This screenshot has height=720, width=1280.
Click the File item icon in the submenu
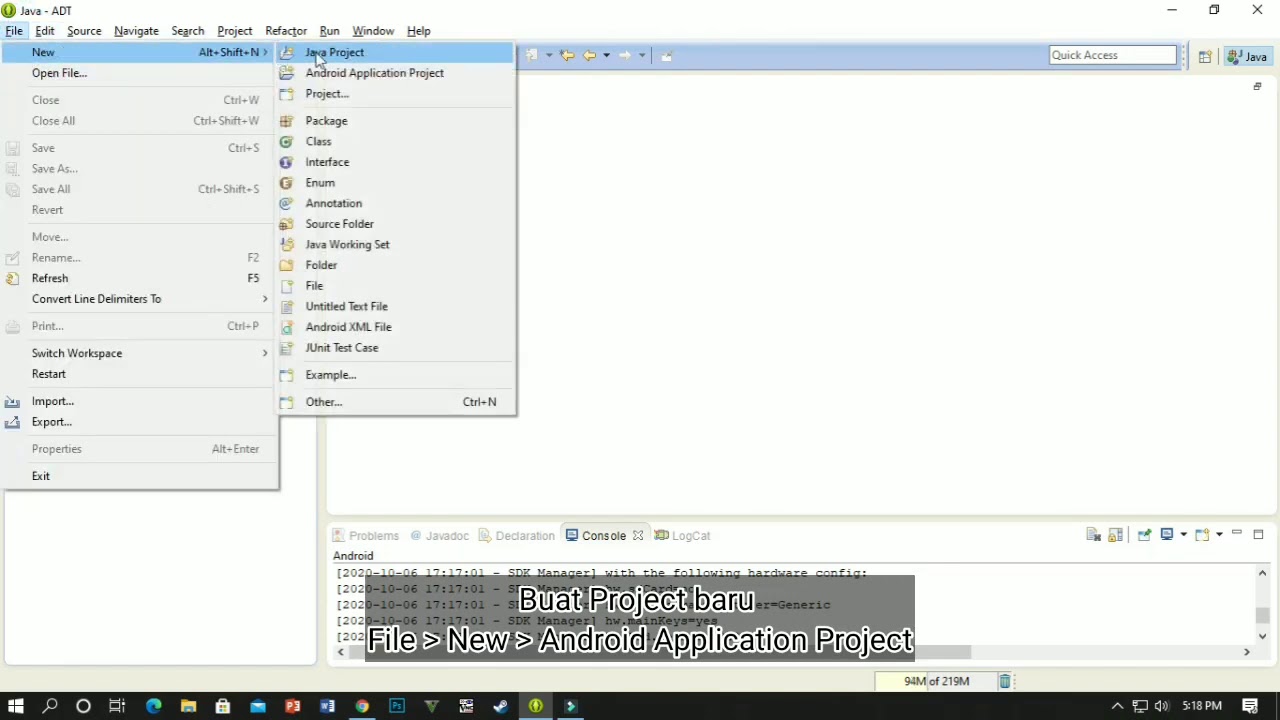click(286, 286)
